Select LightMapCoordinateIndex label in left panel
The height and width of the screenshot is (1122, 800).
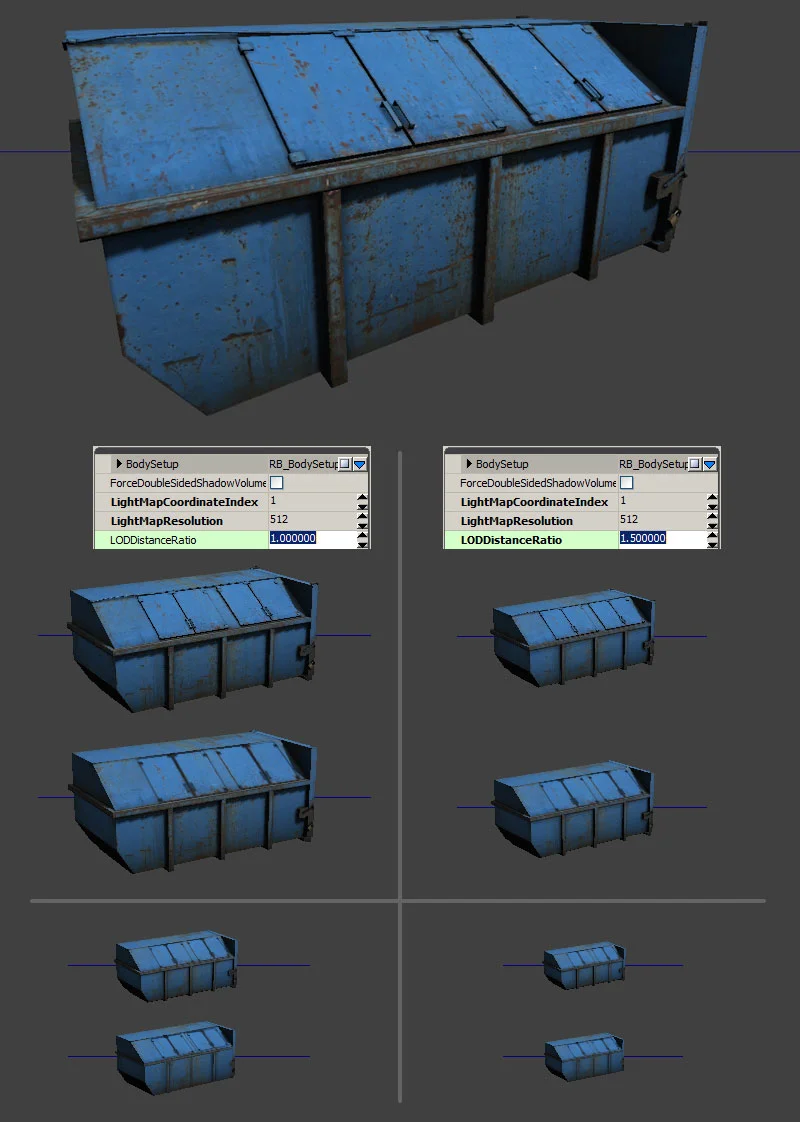[x=184, y=502]
